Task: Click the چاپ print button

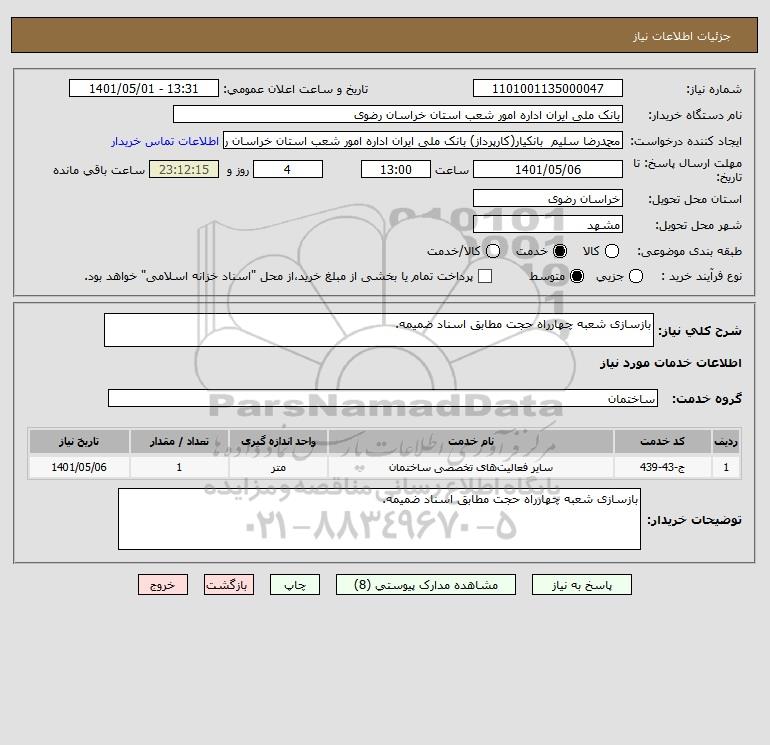Action: (295, 585)
